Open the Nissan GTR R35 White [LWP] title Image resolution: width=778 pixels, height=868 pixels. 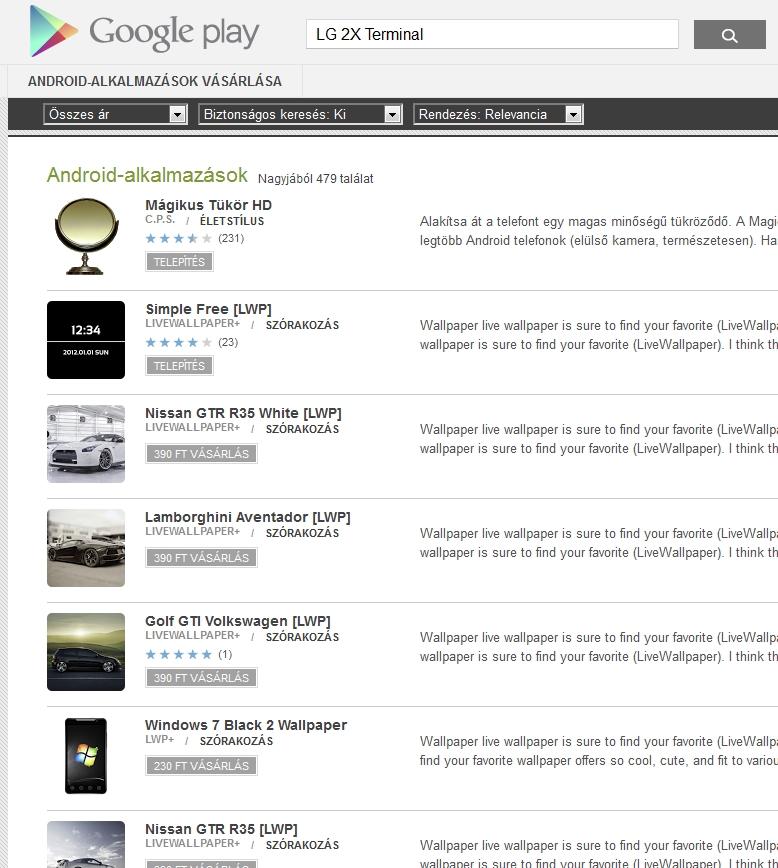click(x=243, y=414)
